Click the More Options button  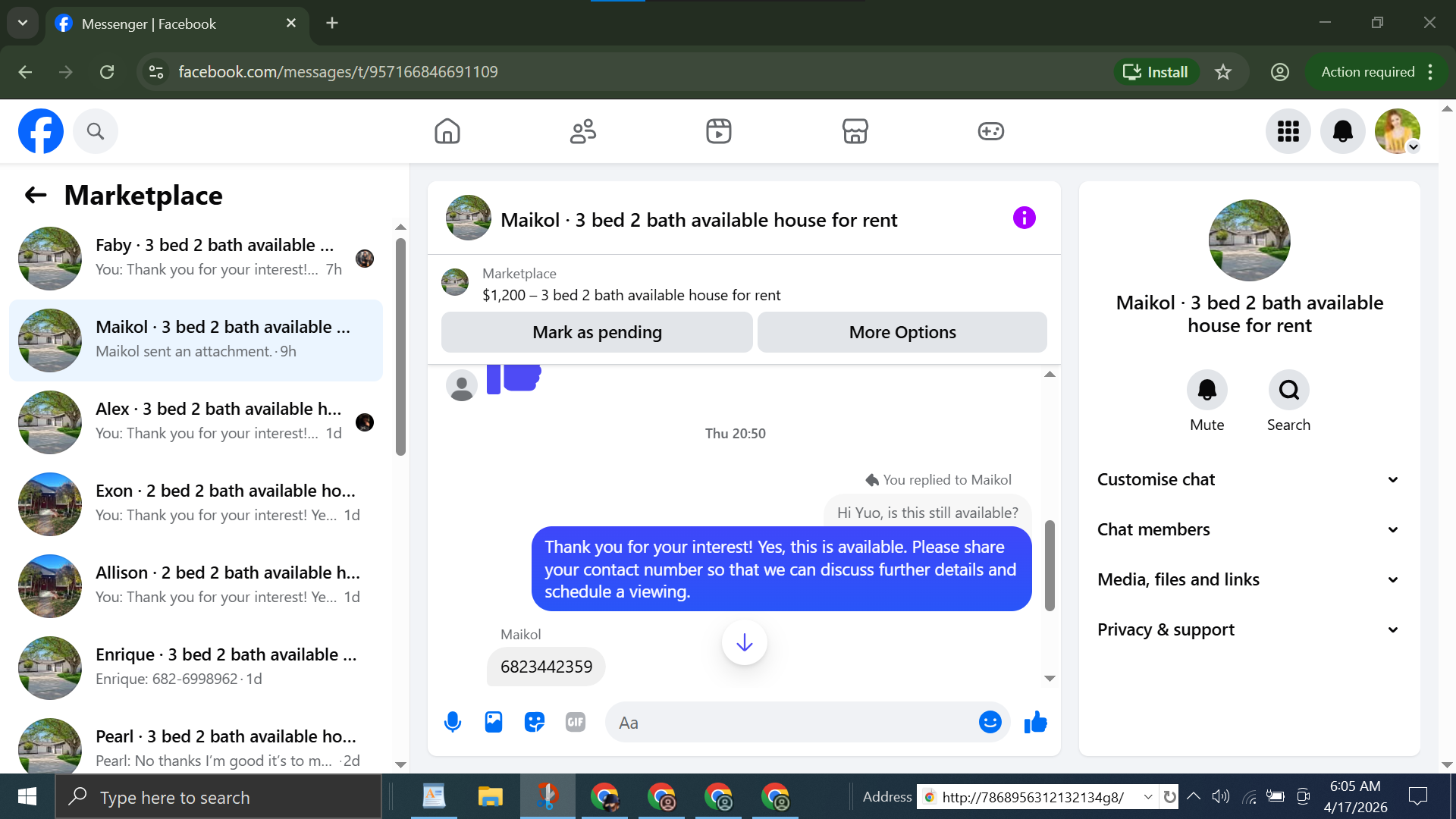tap(902, 332)
